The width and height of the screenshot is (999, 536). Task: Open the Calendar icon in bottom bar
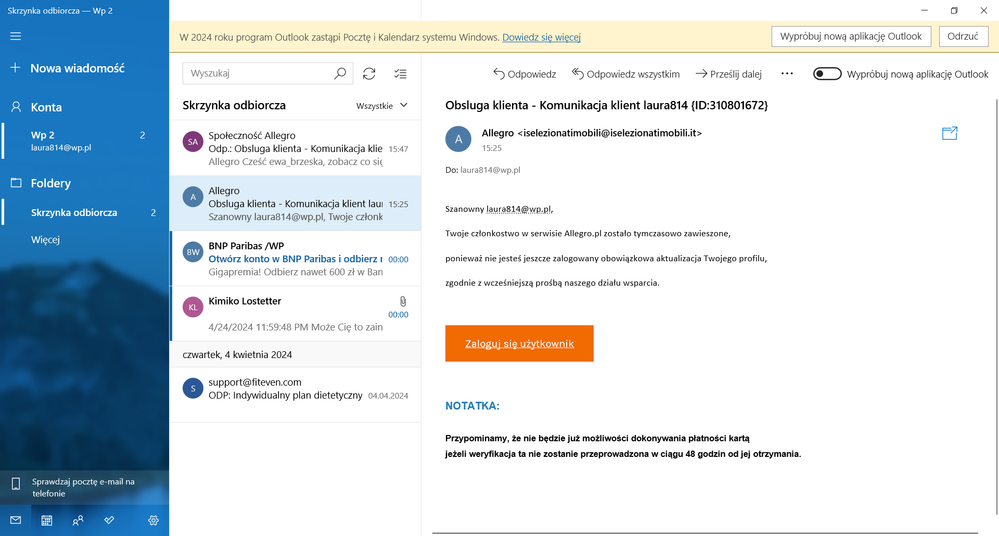[x=47, y=520]
